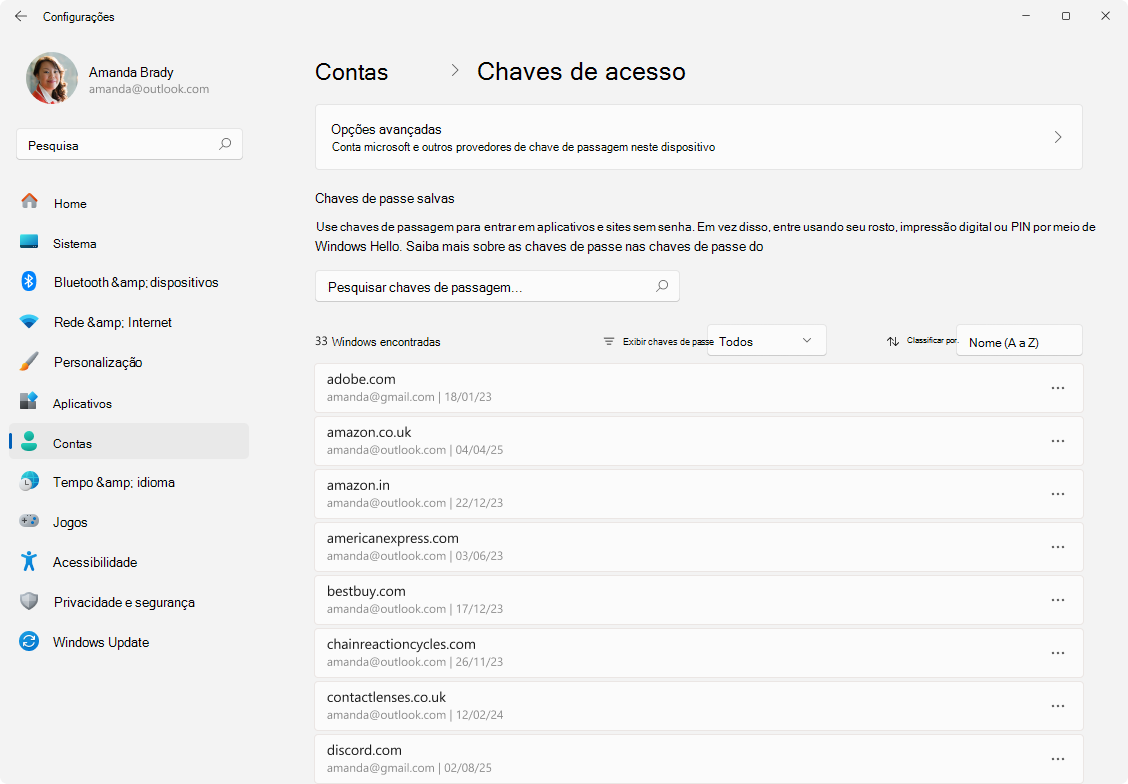The height and width of the screenshot is (784, 1128).
Task: Open the Todos filter dropdown
Action: tap(766, 340)
